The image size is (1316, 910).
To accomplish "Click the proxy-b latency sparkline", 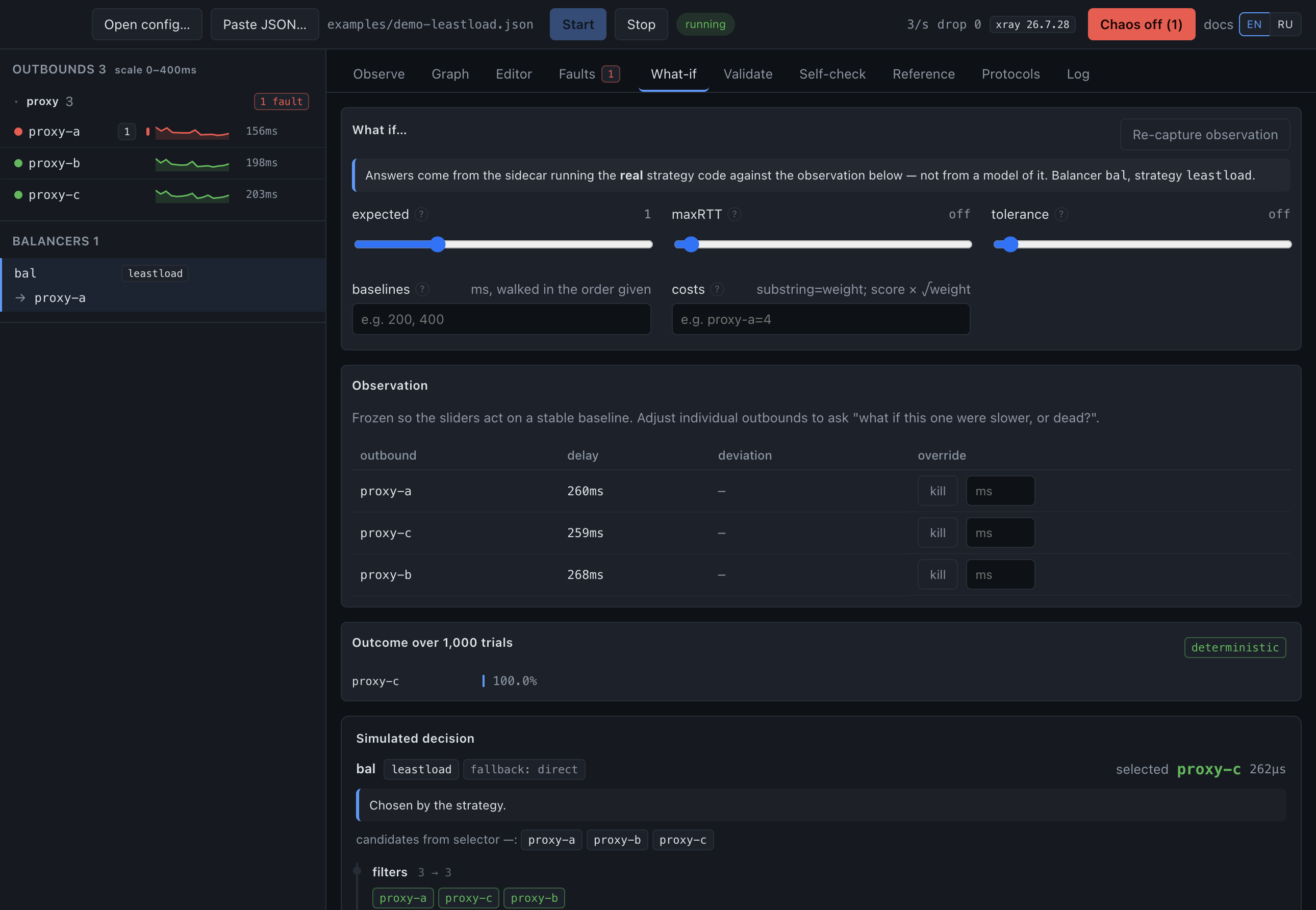I will pyautogui.click(x=192, y=164).
